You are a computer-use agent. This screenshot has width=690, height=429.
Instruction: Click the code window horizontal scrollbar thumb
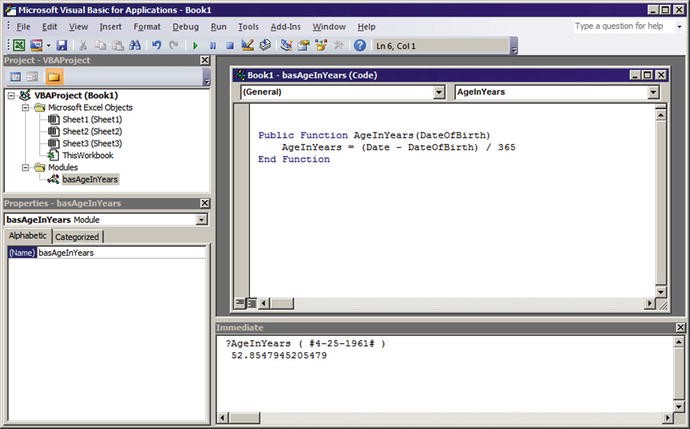282,303
